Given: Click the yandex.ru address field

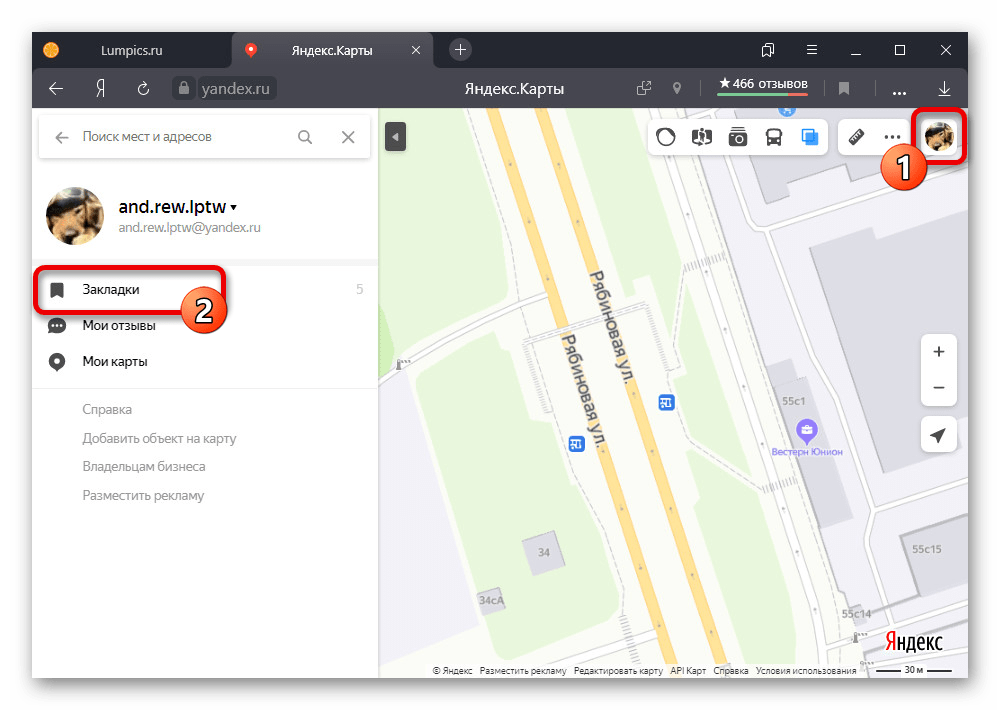Looking at the screenshot, I should pos(236,88).
